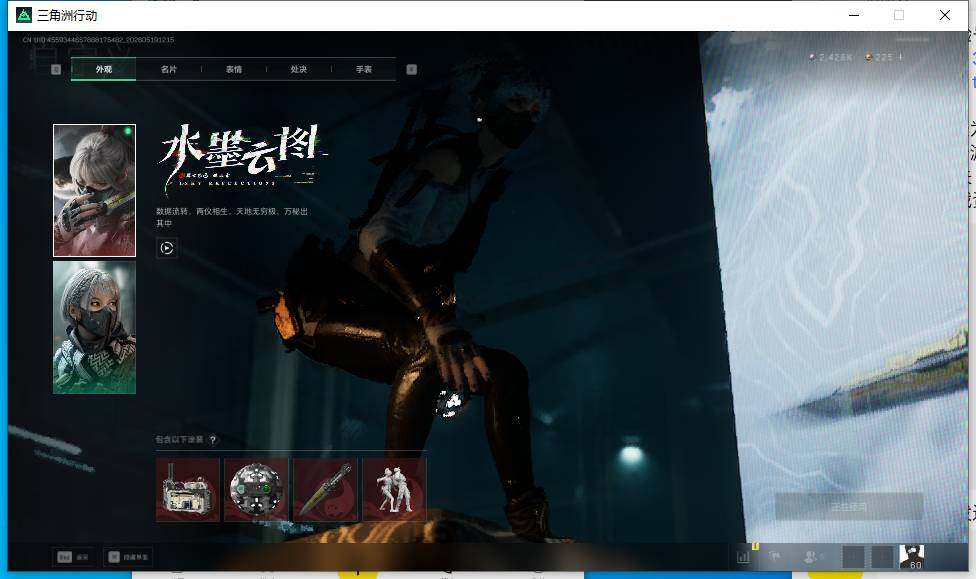Open the 处决 tab
The image size is (976, 579).
299,69
